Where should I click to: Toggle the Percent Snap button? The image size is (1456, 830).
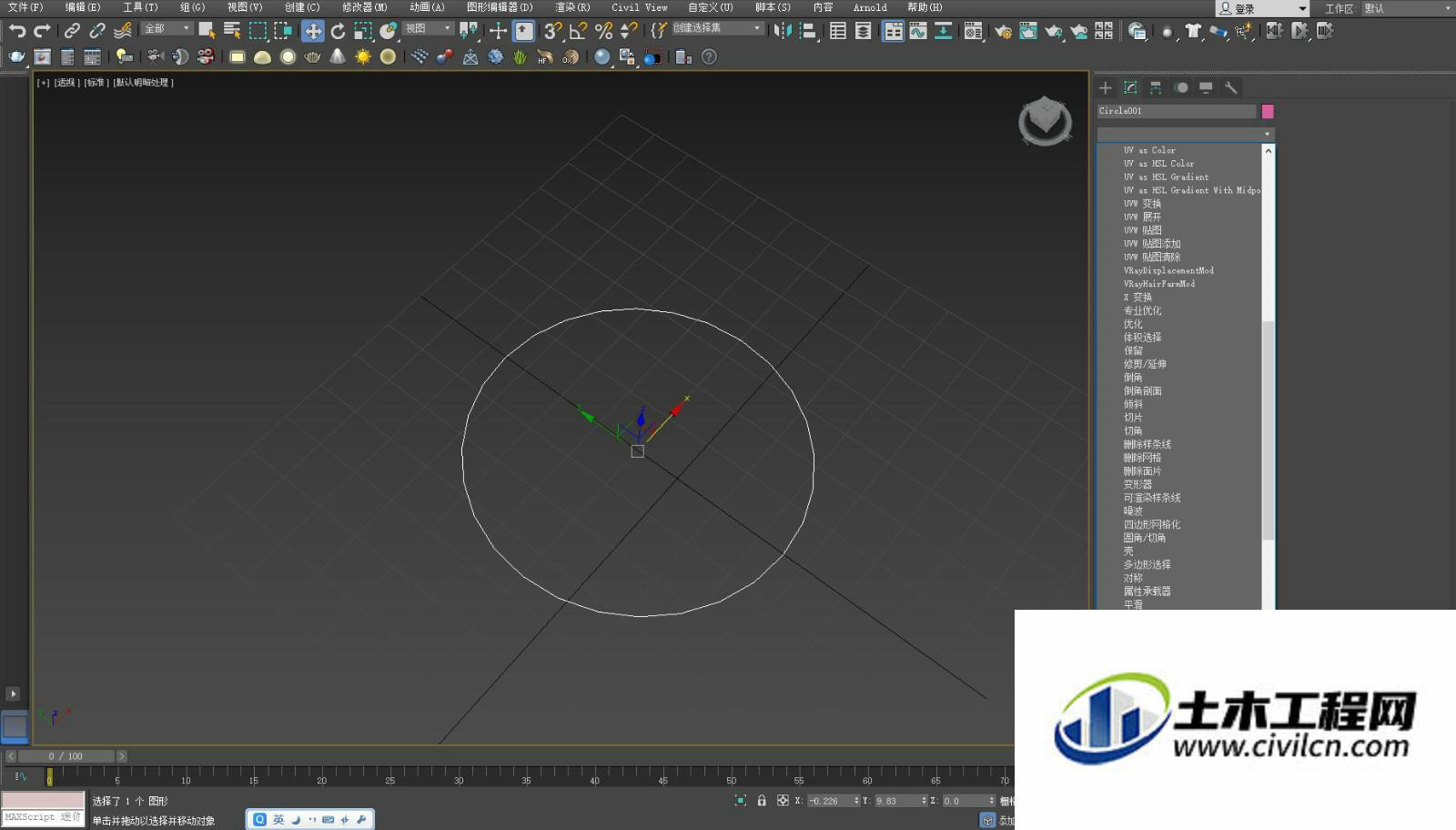click(603, 31)
